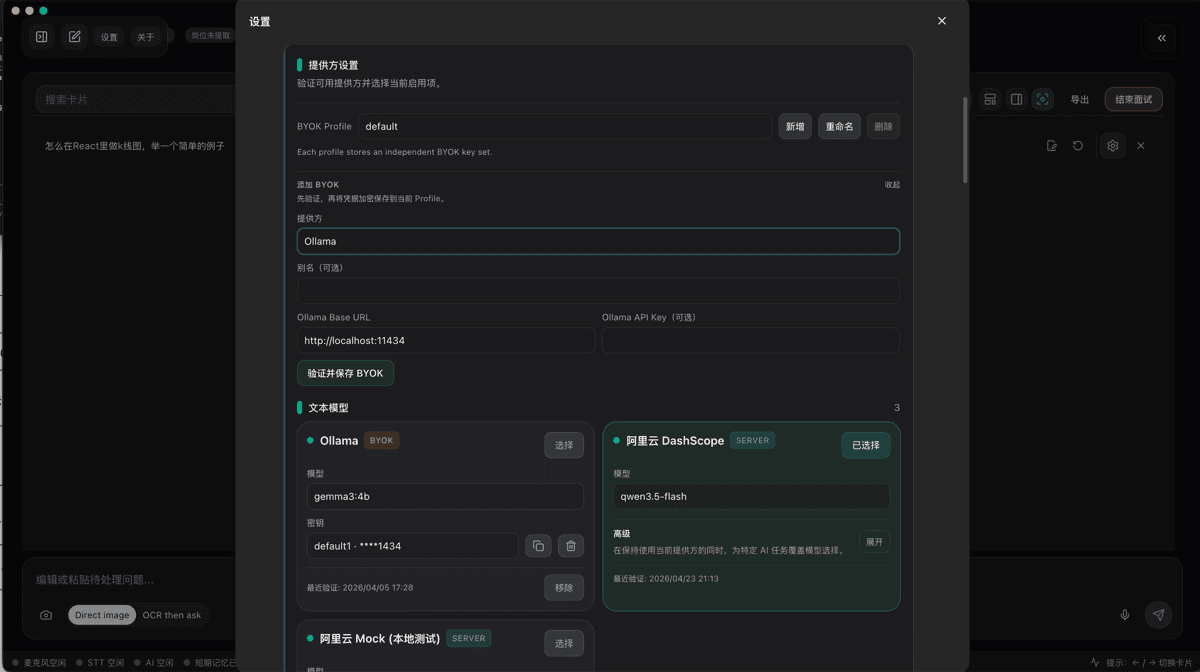This screenshot has width=1200, height=672.
Task: Click the 岗位未提取 status pill
Action: (211, 35)
